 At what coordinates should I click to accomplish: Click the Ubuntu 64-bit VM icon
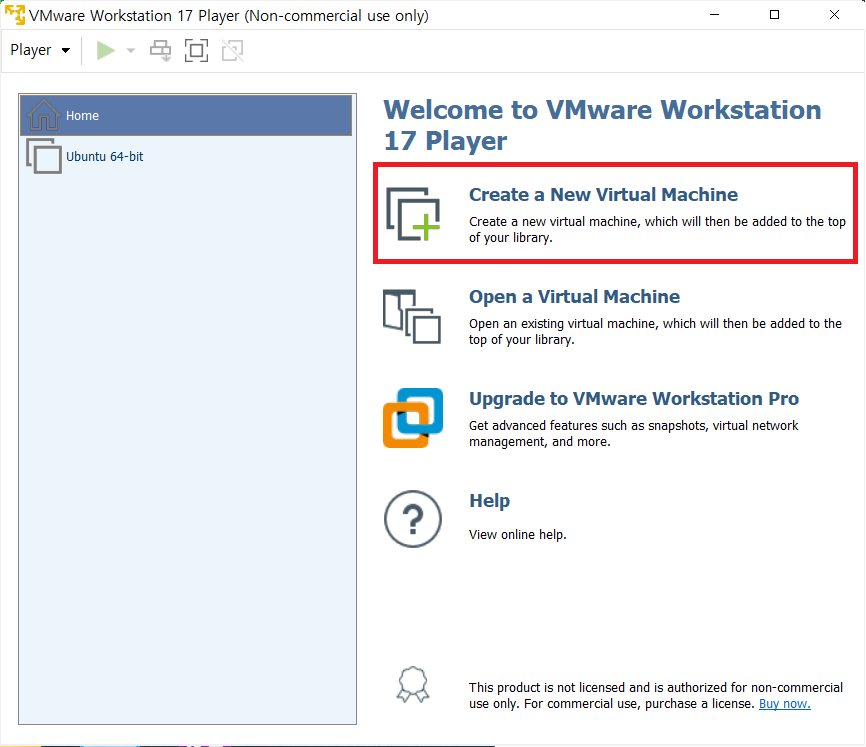coord(44,156)
